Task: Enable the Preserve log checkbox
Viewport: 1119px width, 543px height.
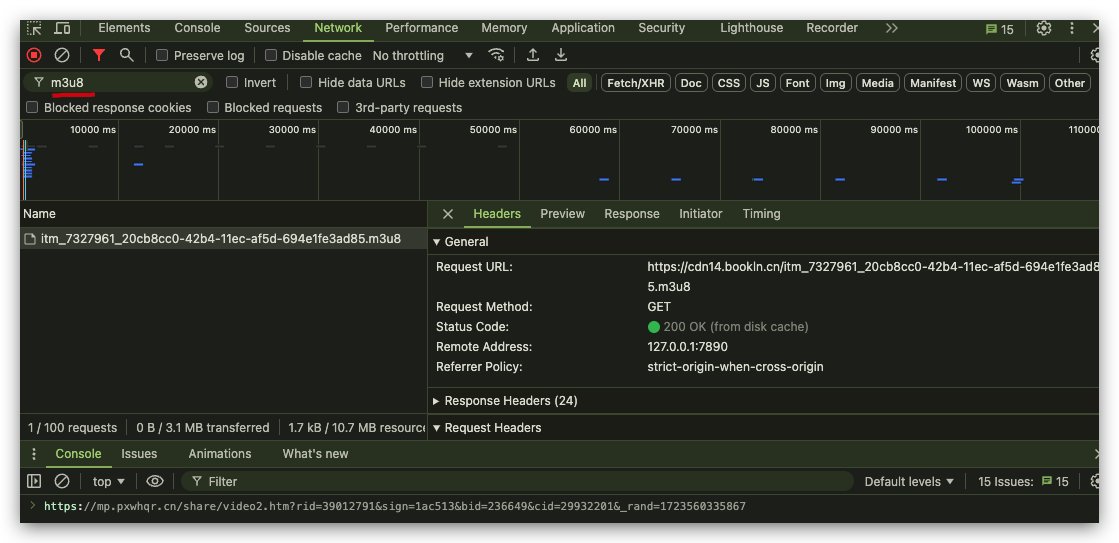Action: click(162, 55)
